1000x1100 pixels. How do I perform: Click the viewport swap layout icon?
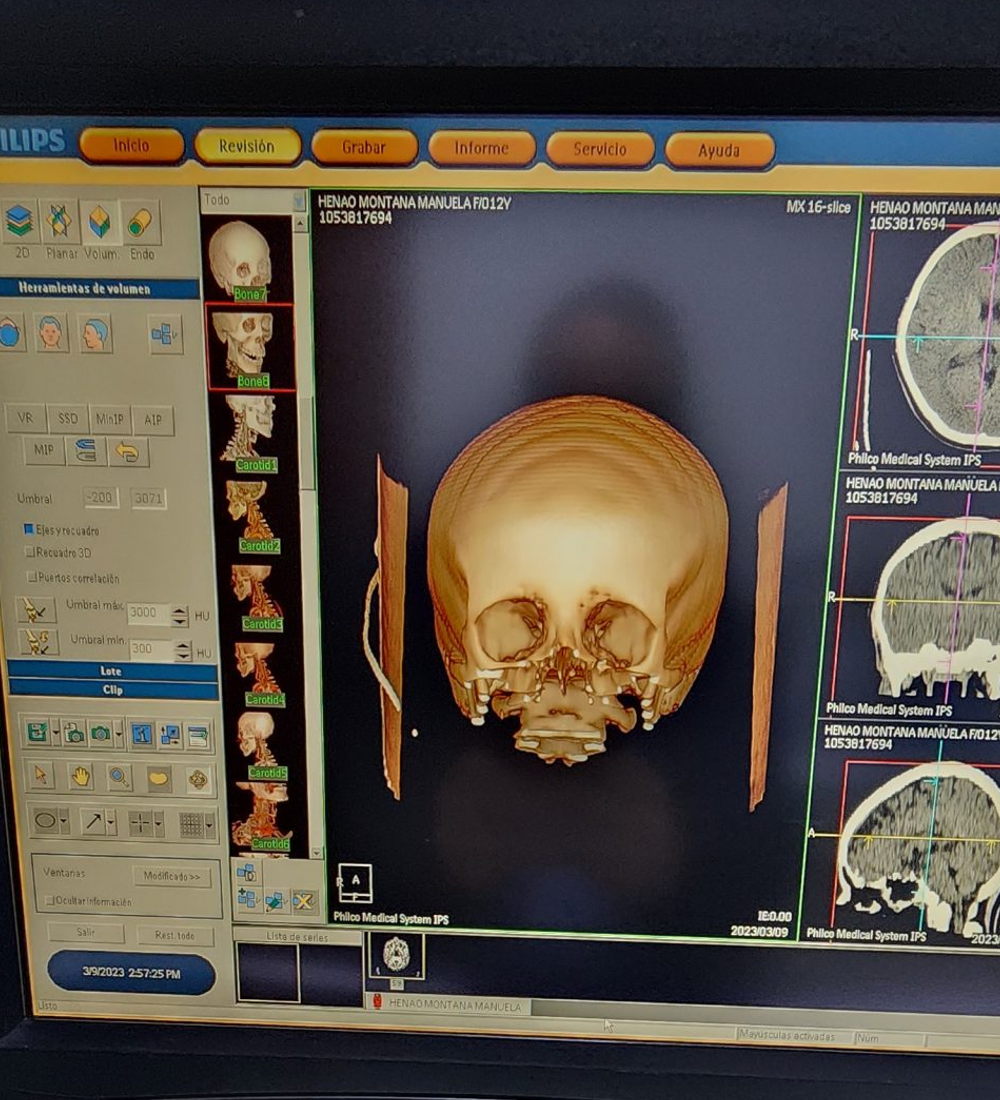click(171, 735)
